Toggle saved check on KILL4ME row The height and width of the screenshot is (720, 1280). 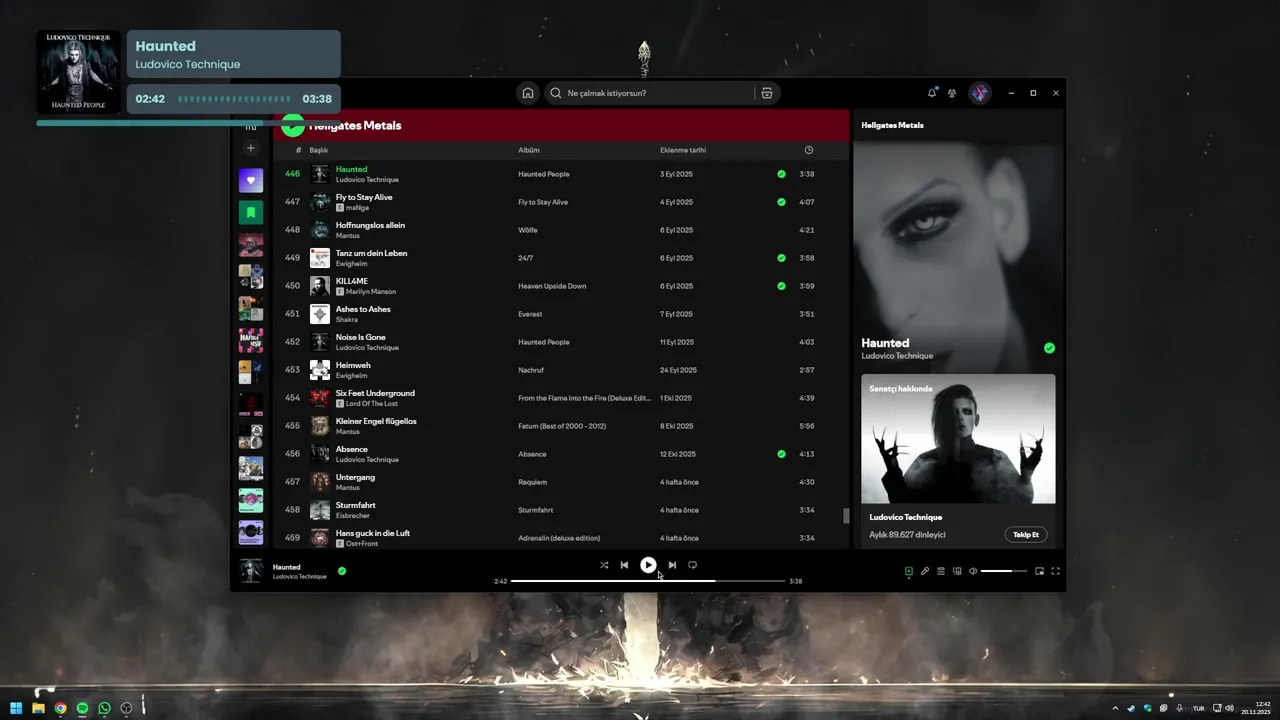pos(782,286)
